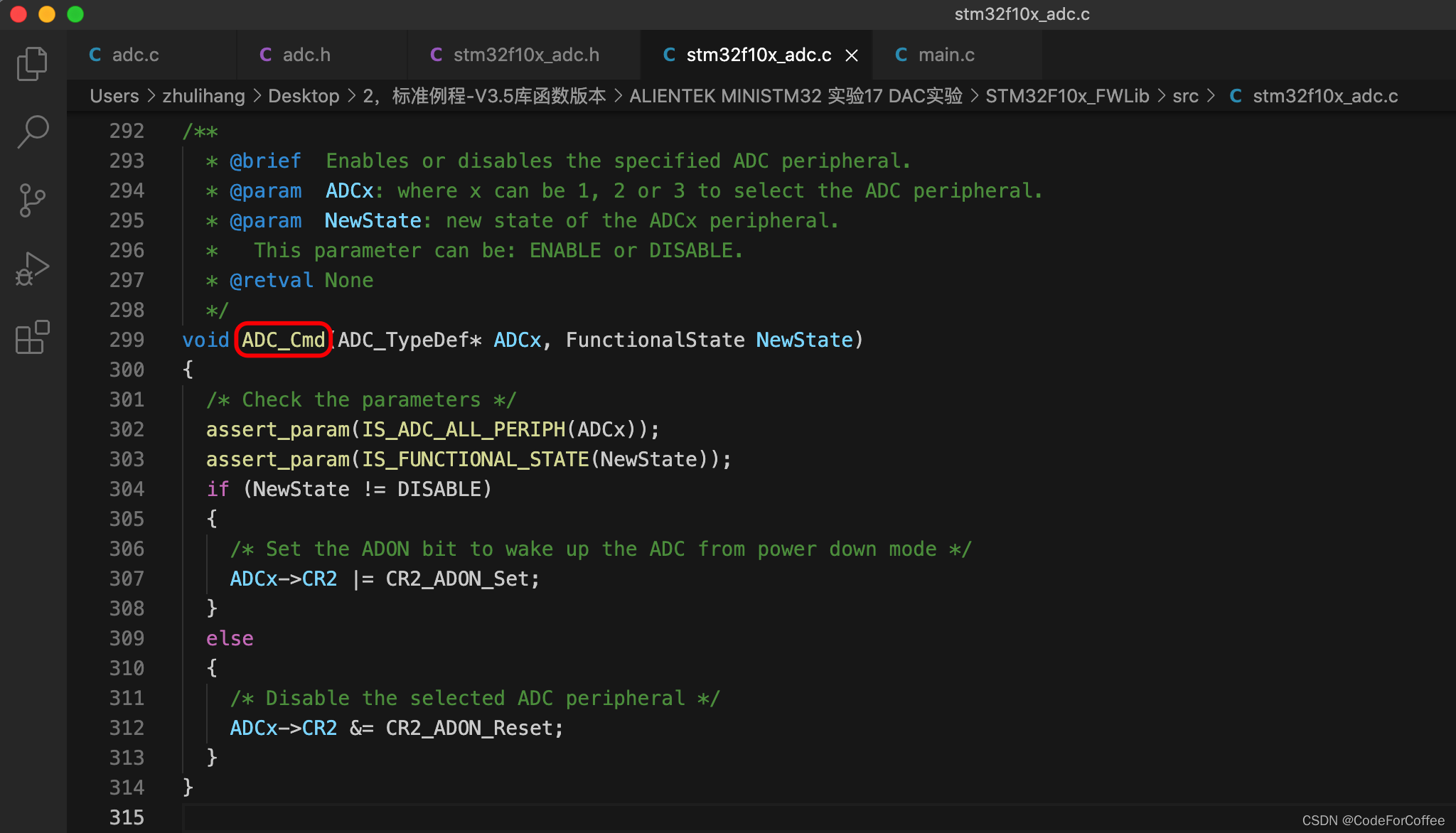Open the Extensions view

31,338
